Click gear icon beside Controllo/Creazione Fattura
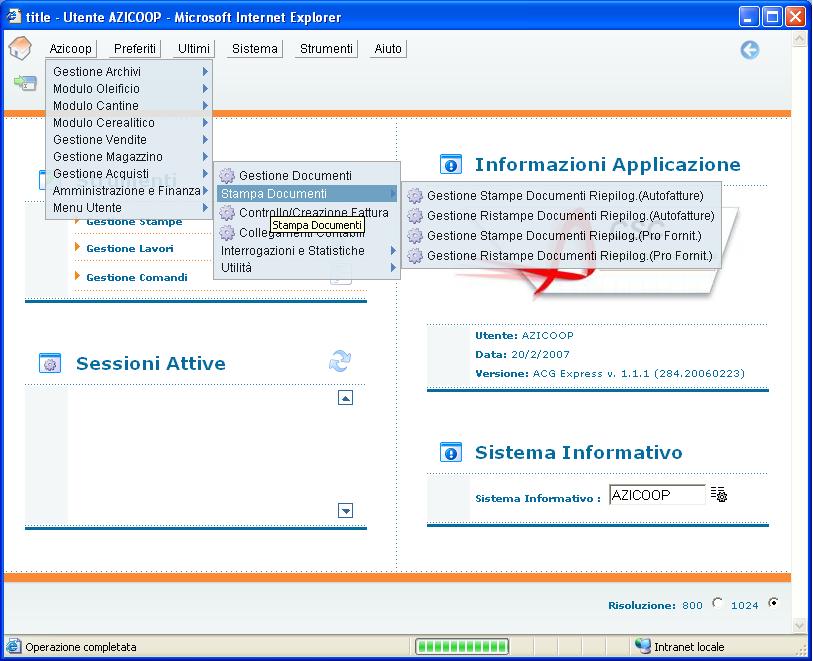This screenshot has height=661, width=813. tap(227, 213)
